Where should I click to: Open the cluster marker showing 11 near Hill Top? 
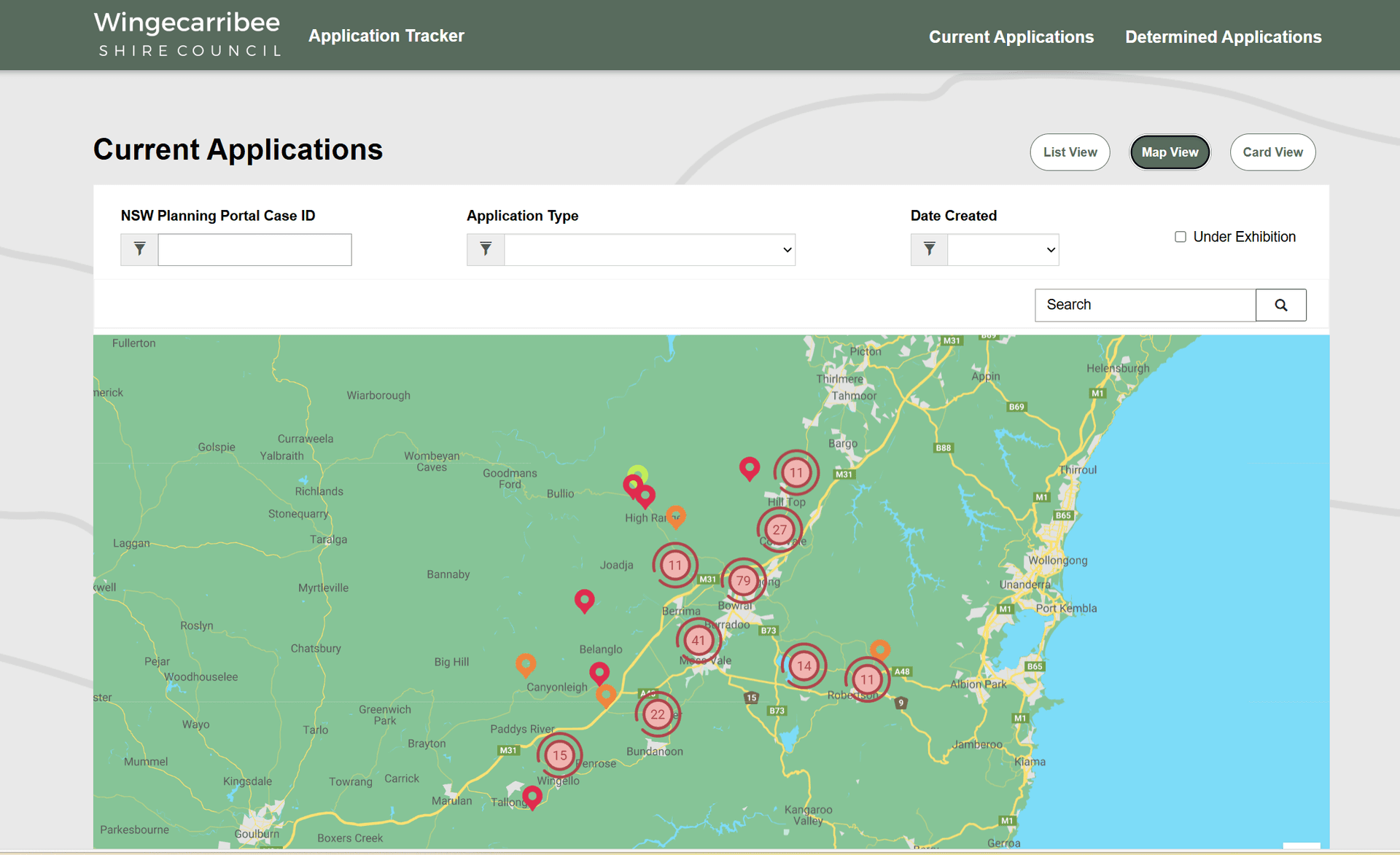796,472
